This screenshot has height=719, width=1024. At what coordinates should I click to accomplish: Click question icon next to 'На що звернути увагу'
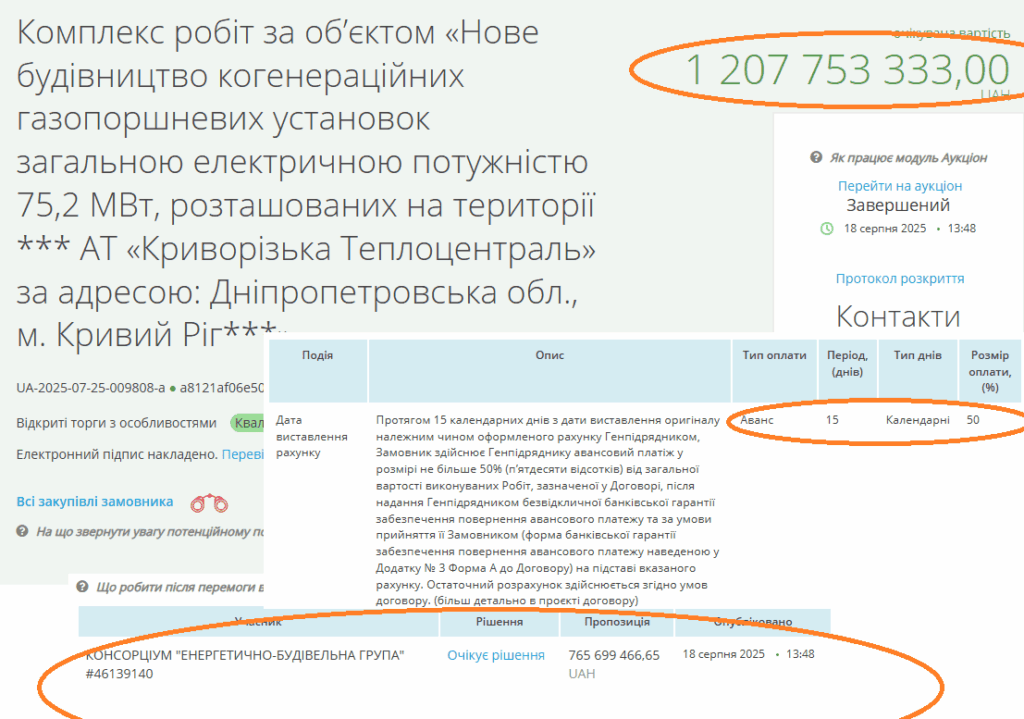coord(24,531)
